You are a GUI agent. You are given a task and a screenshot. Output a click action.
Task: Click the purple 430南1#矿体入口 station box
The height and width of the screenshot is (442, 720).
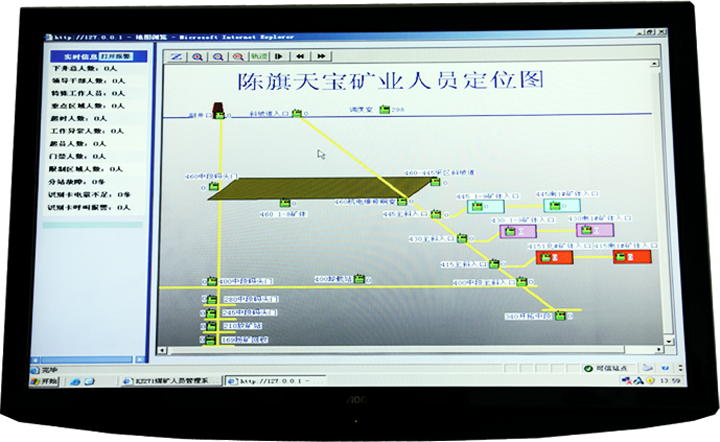click(x=594, y=230)
